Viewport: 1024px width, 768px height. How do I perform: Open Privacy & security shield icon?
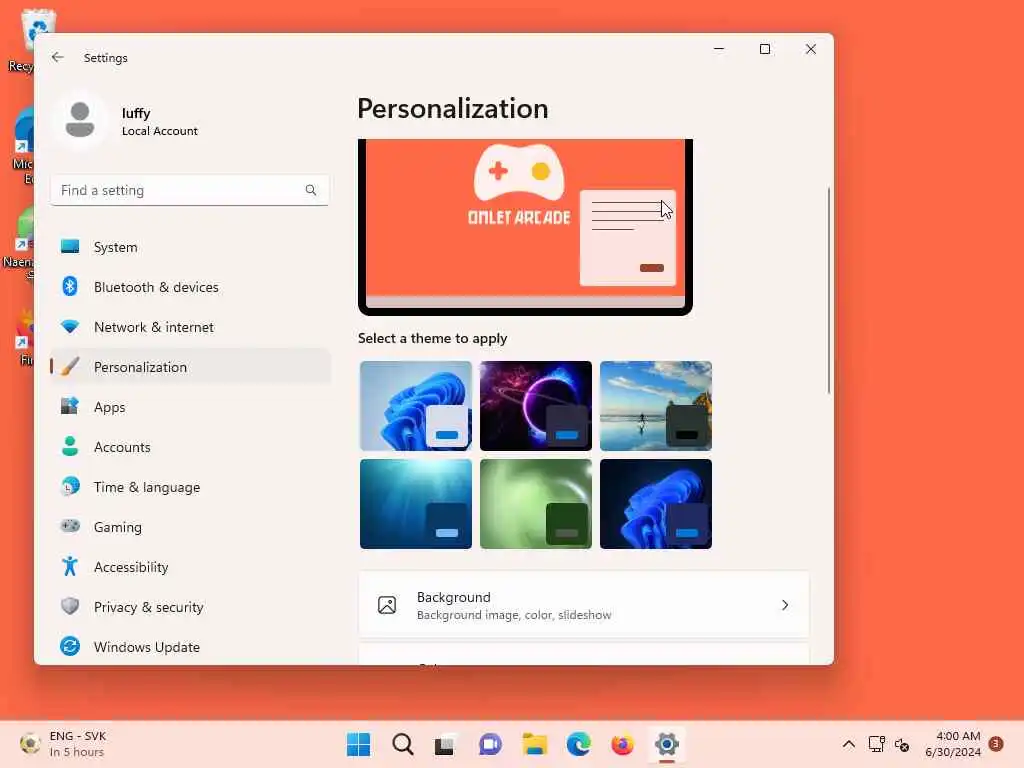(x=70, y=607)
